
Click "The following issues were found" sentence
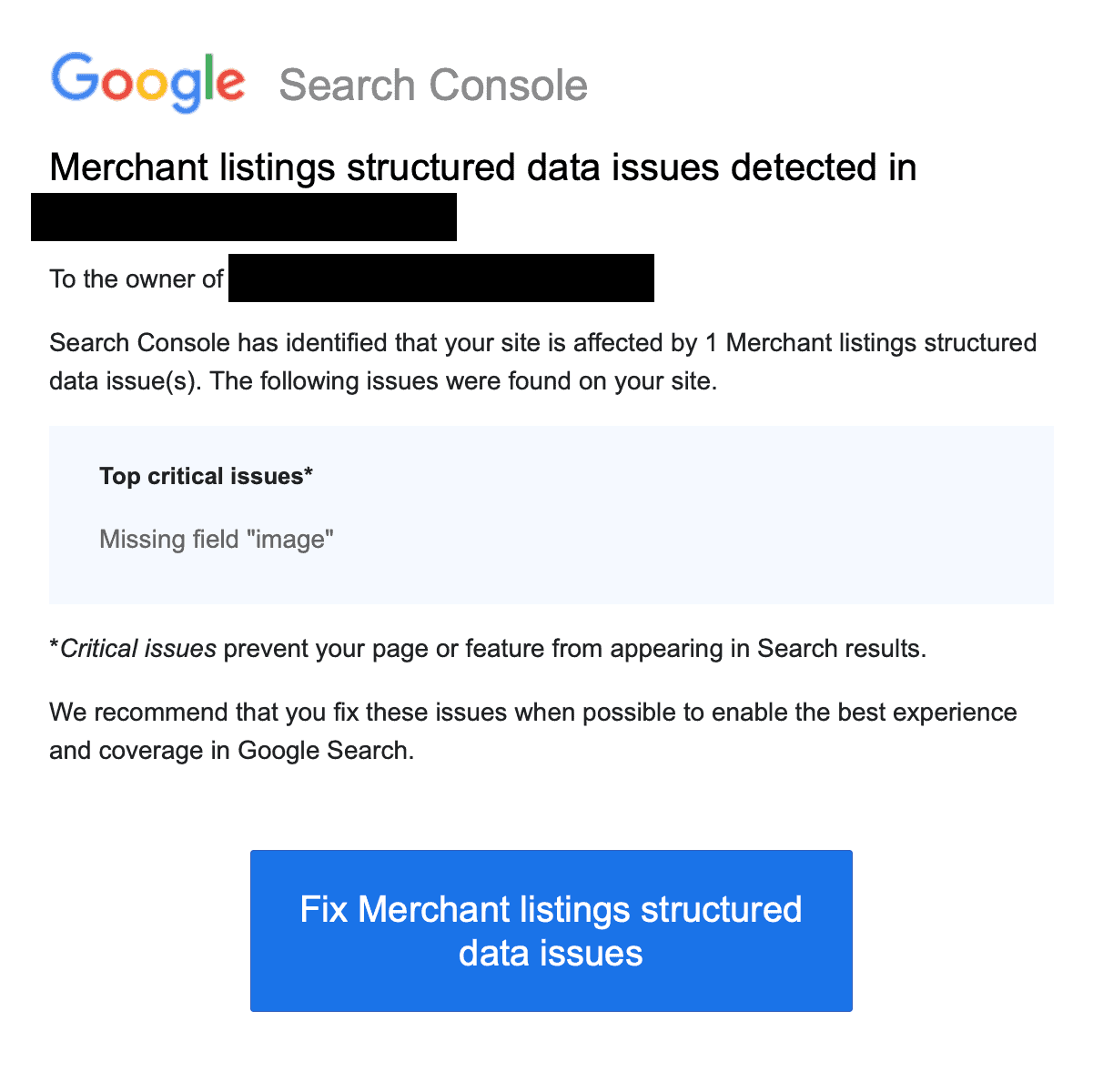[464, 381]
